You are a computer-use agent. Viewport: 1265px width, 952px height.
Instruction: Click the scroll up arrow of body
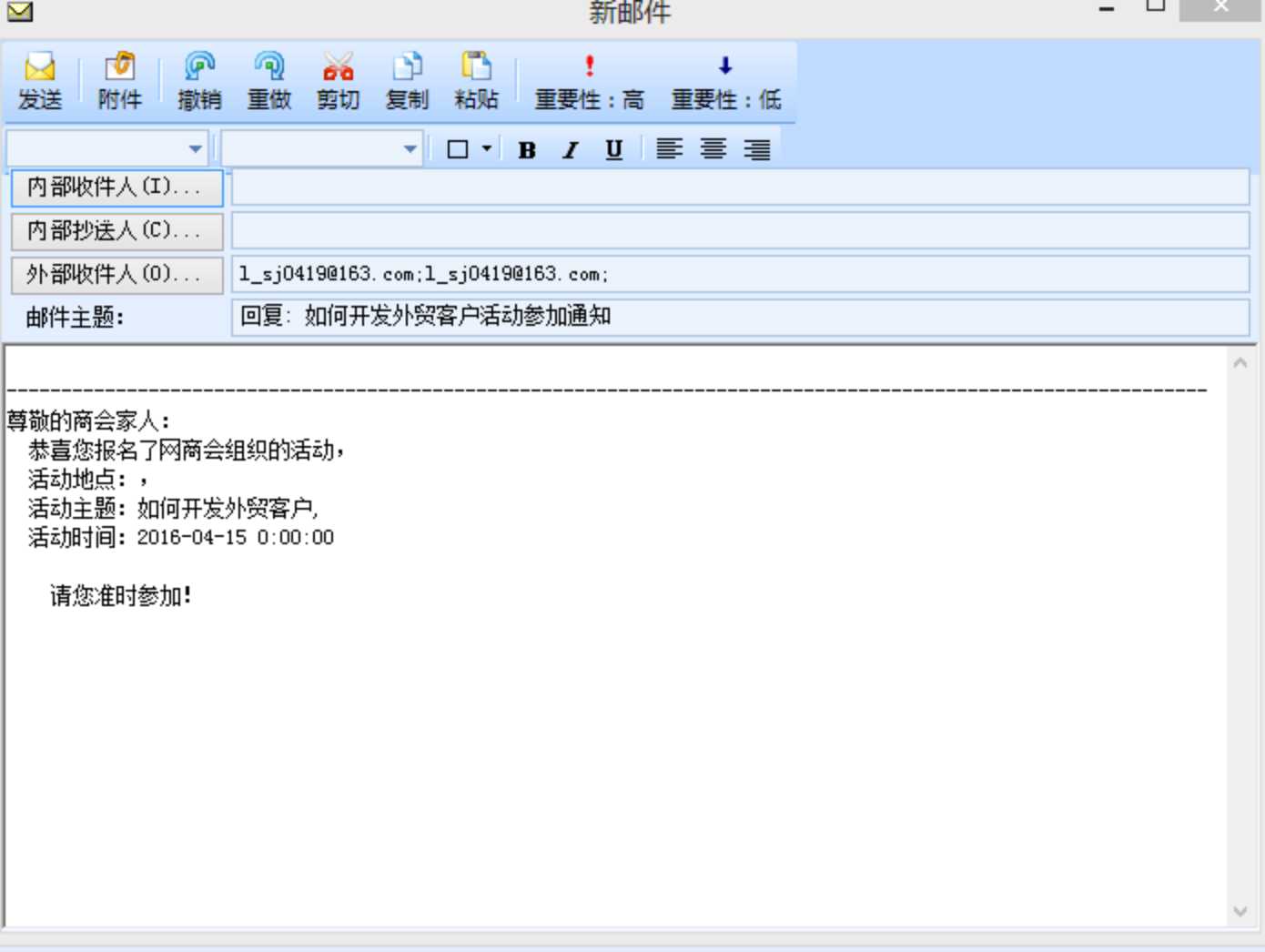(1240, 363)
